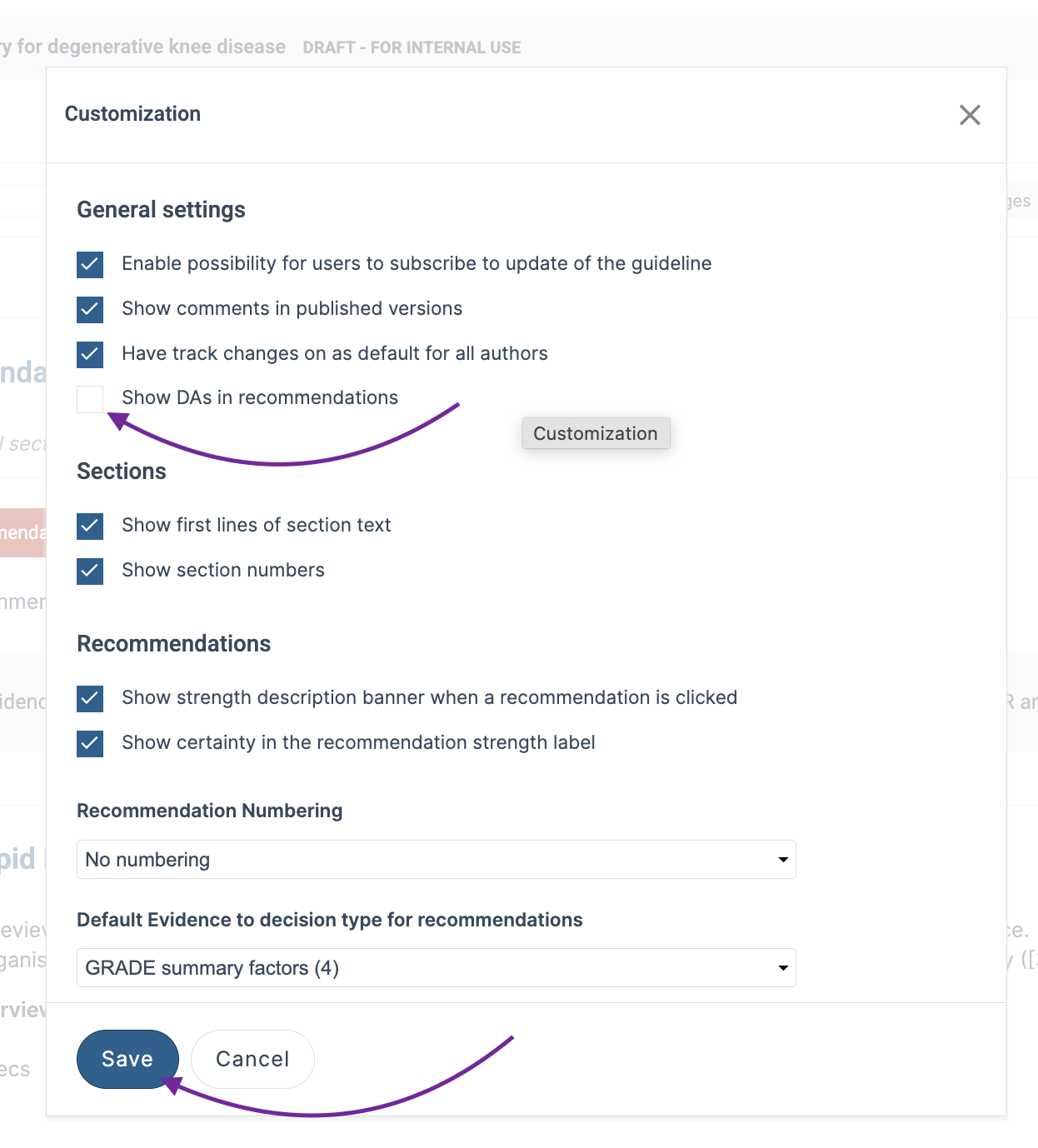Viewport: 1038px width, 1148px height.
Task: Click the DRAFT - FOR INTERNAL USE label
Action: 412,47
